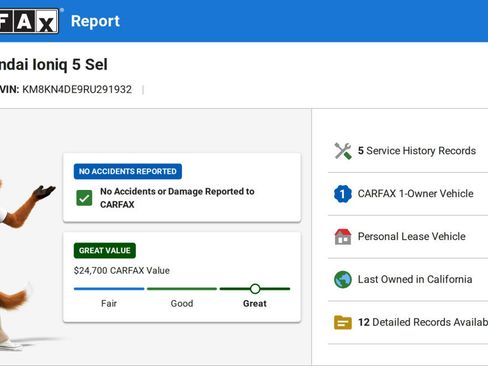Click the globe Last Owned icon
Screen dimensions: 488x366
pyautogui.click(x=343, y=279)
